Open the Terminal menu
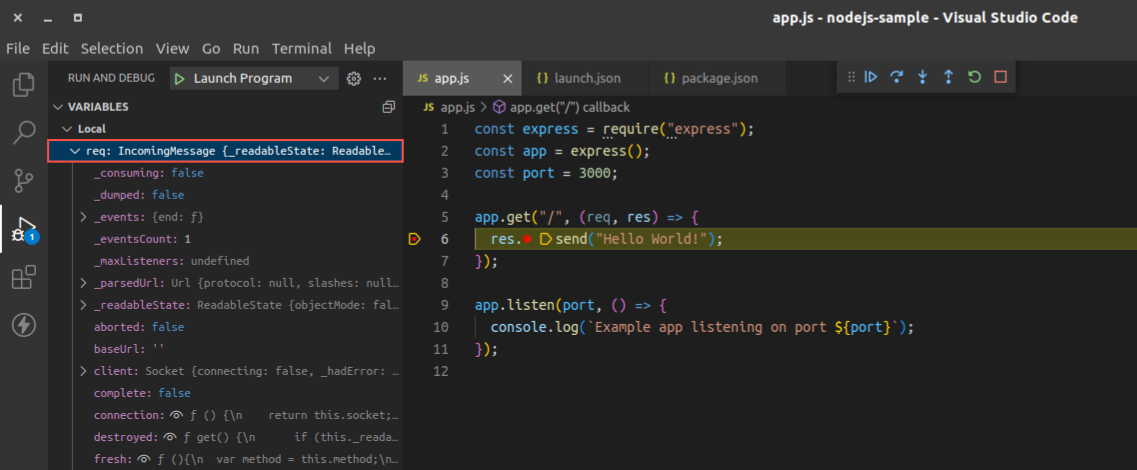1137x470 pixels. click(x=302, y=49)
